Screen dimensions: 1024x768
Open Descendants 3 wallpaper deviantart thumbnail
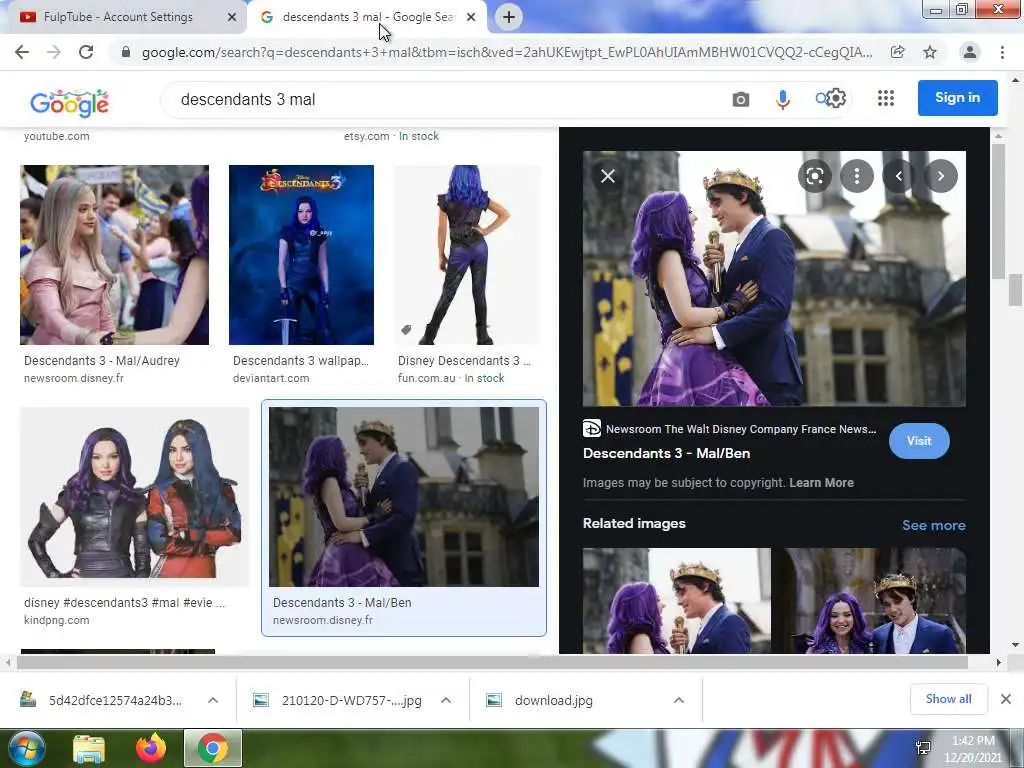pyautogui.click(x=301, y=255)
